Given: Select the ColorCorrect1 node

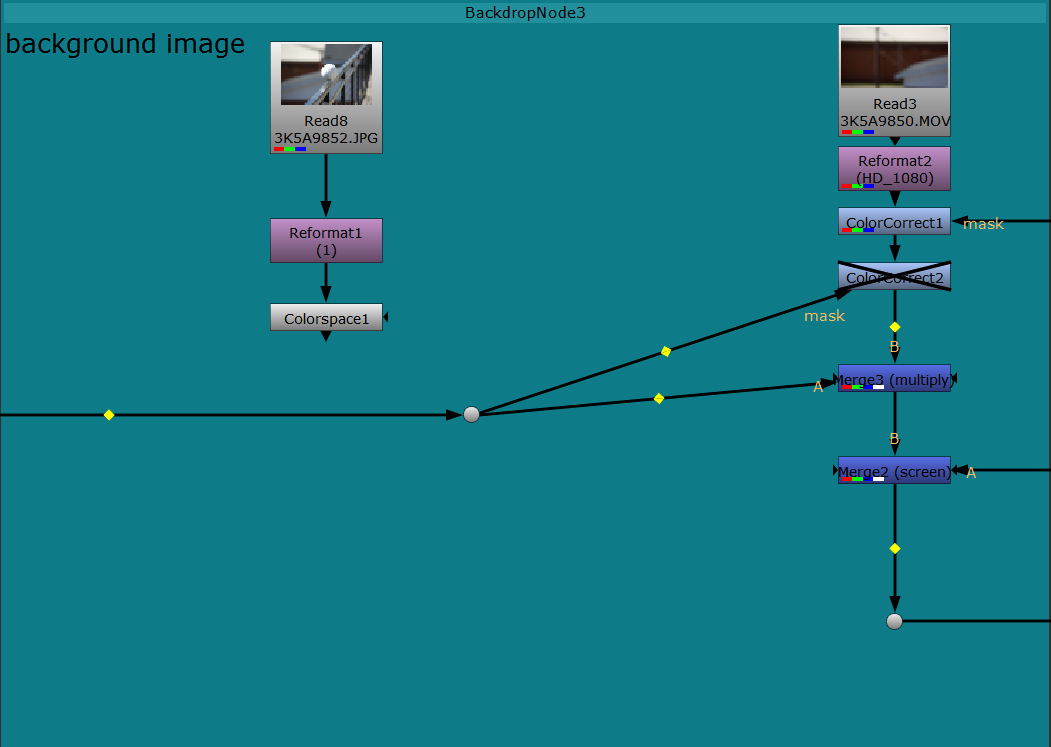Looking at the screenshot, I should pos(894,222).
